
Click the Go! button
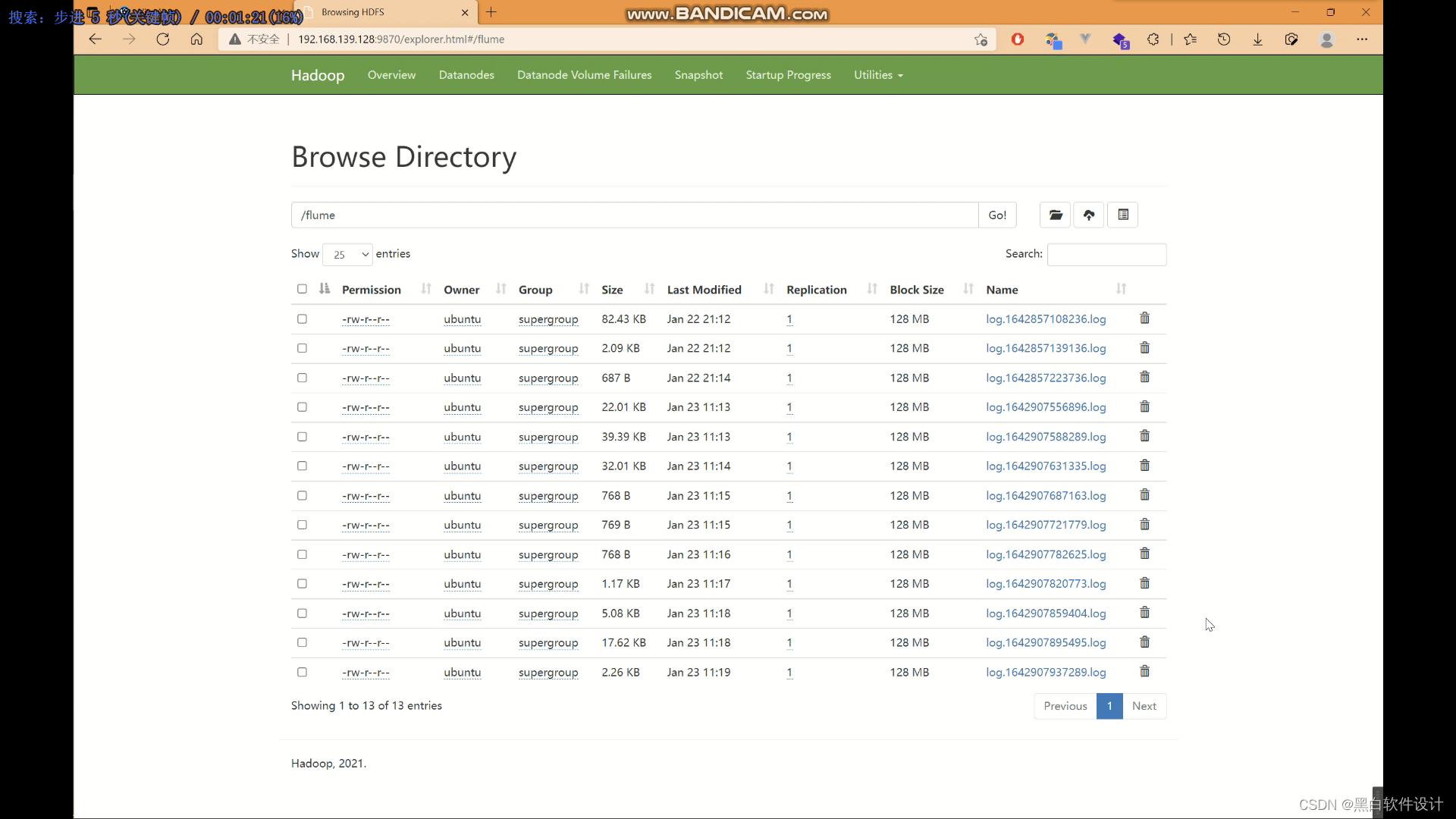(997, 214)
